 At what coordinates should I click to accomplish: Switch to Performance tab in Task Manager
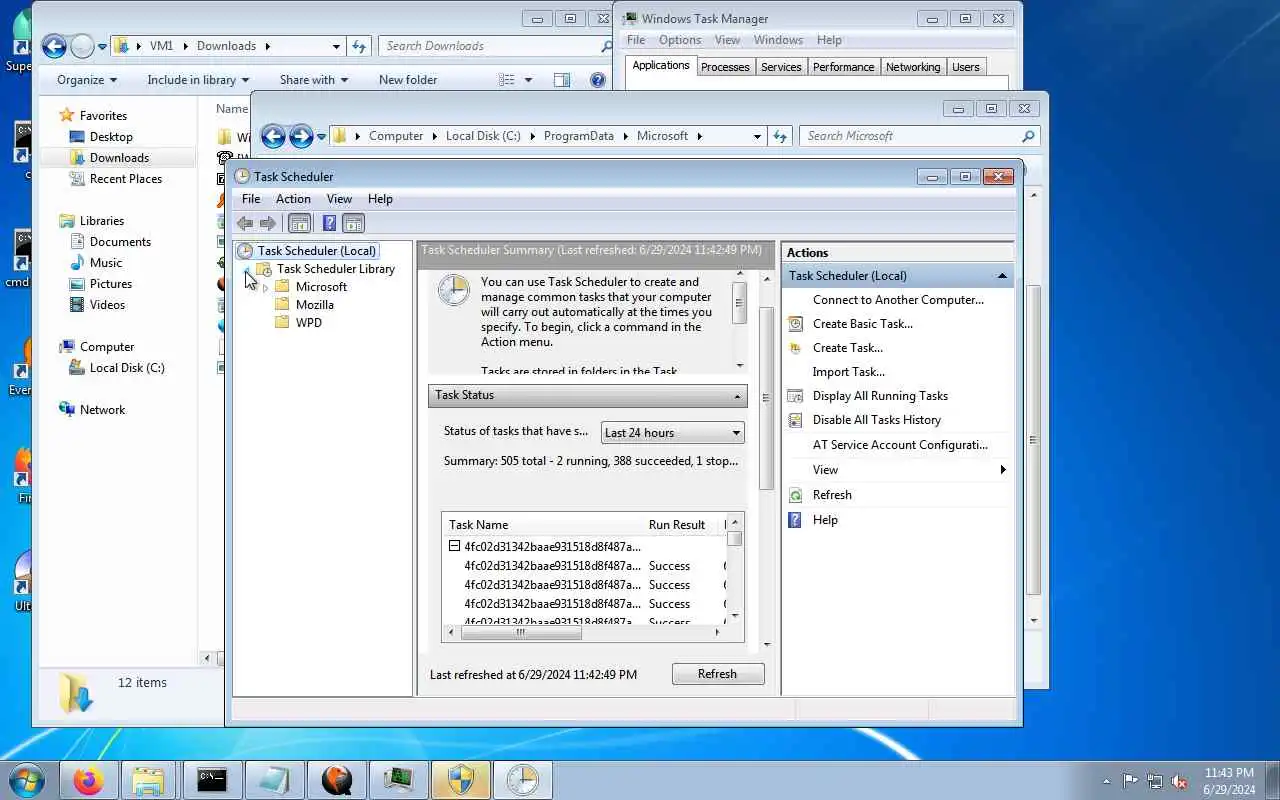843,67
